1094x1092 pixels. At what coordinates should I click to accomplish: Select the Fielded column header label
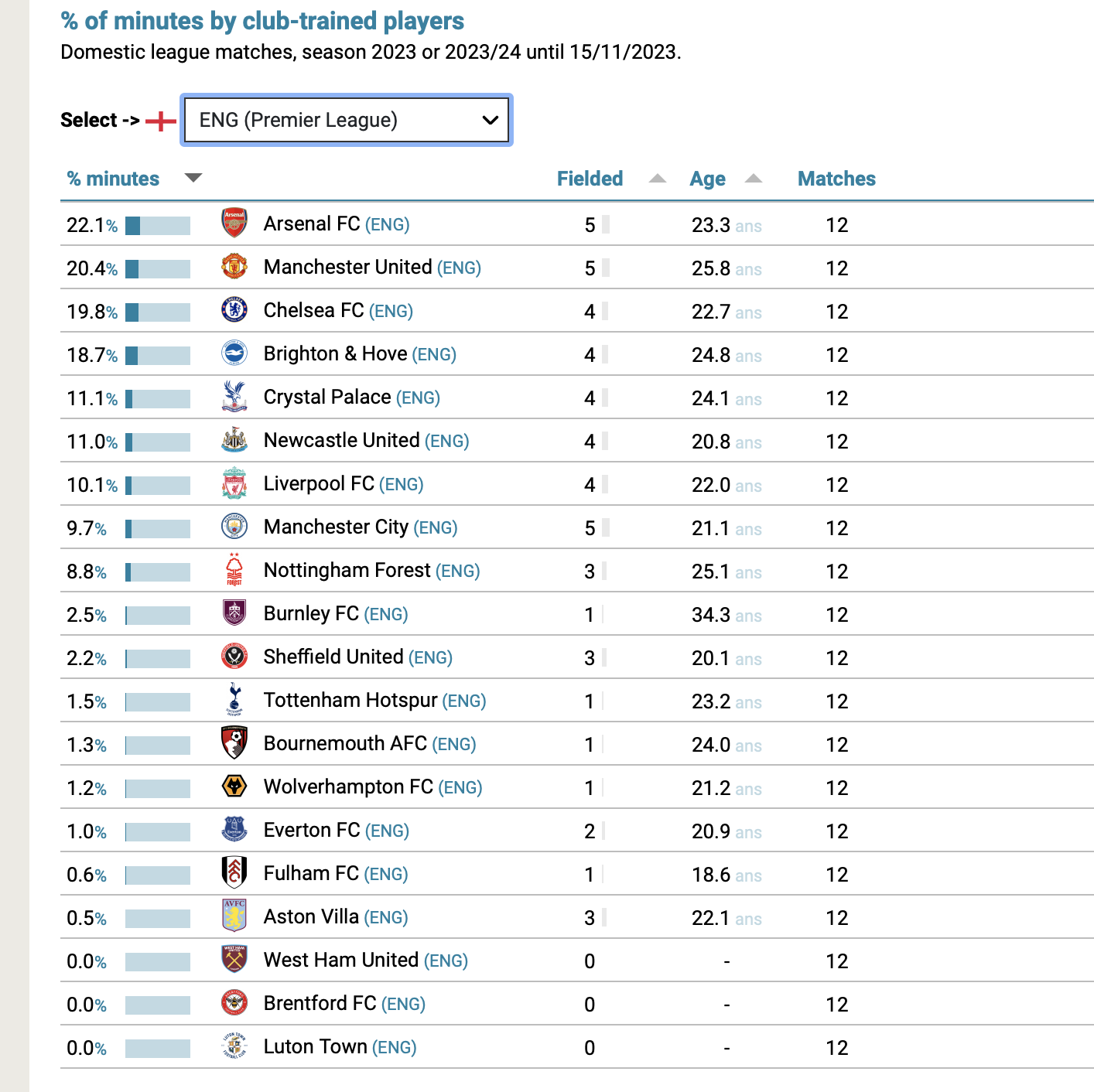click(590, 179)
